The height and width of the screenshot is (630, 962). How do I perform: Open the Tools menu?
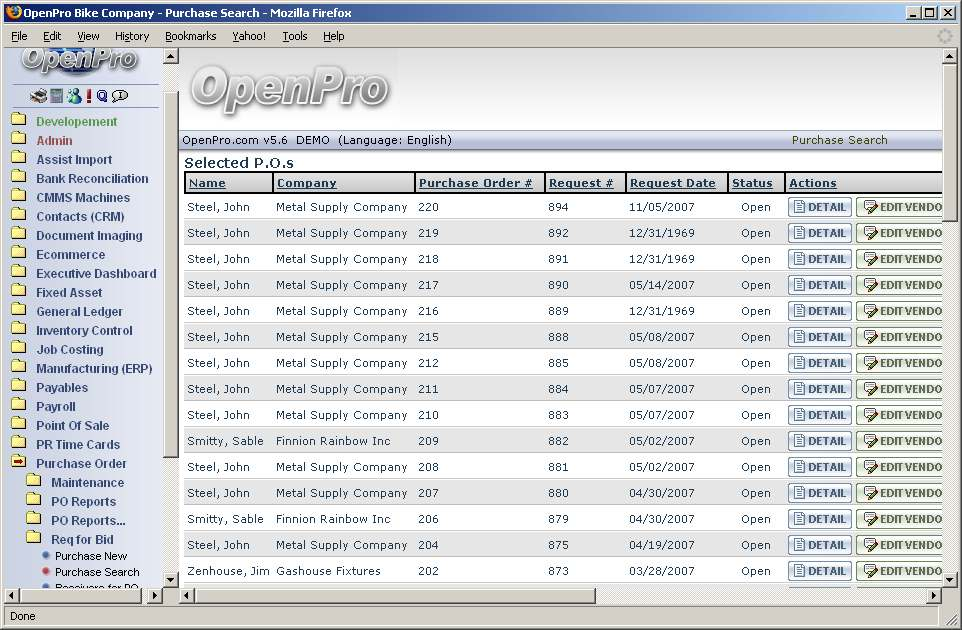[x=295, y=36]
